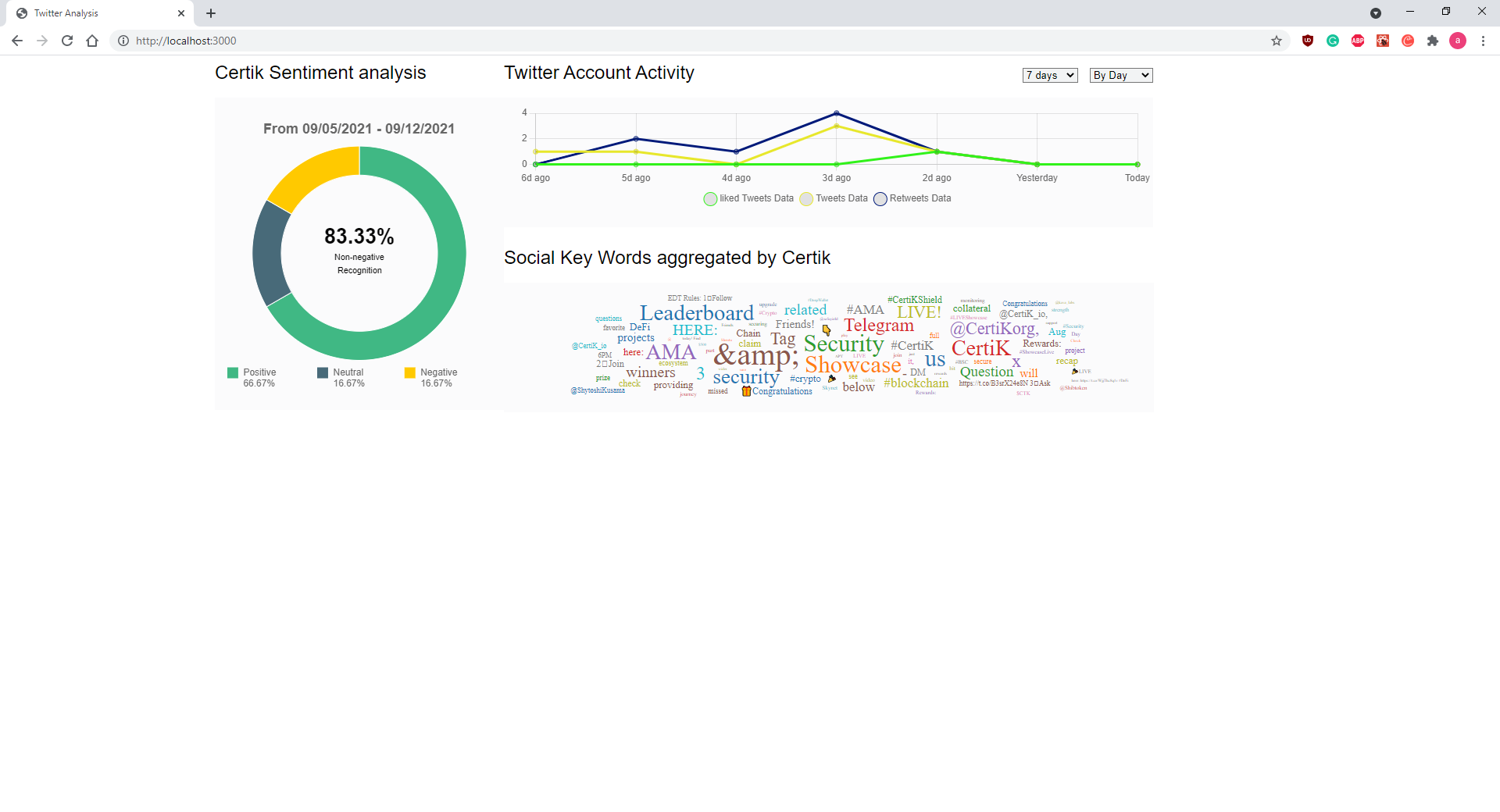
Task: Open Chrome's three-dot menu
Action: pos(1483,41)
